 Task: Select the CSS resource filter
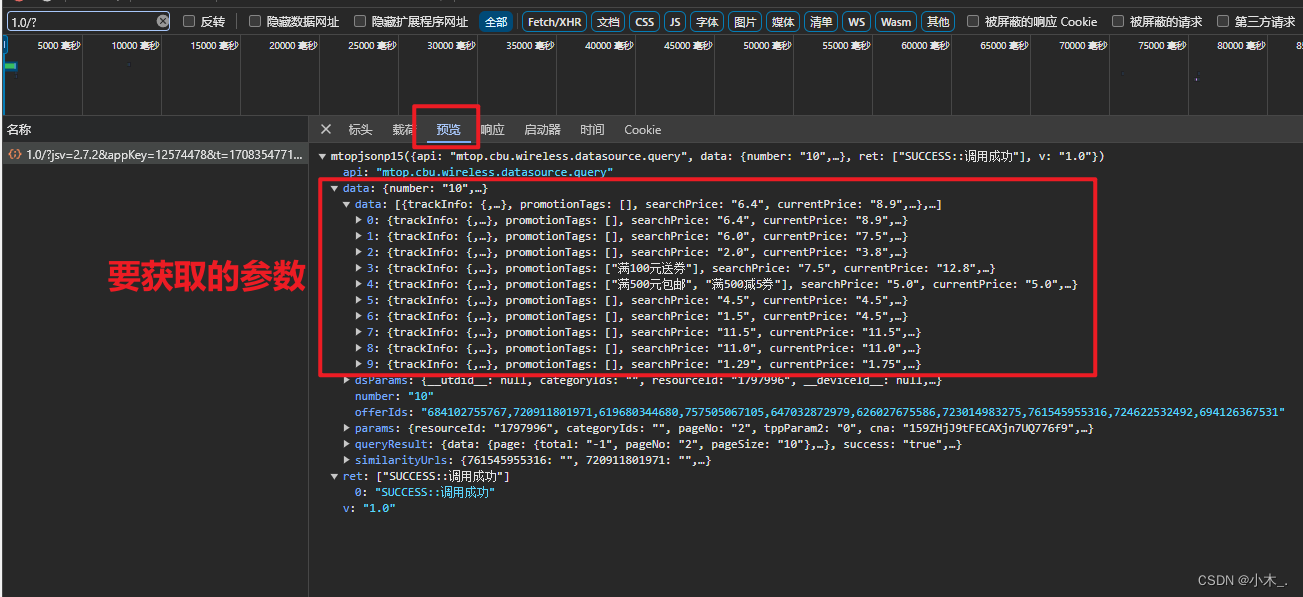click(644, 20)
